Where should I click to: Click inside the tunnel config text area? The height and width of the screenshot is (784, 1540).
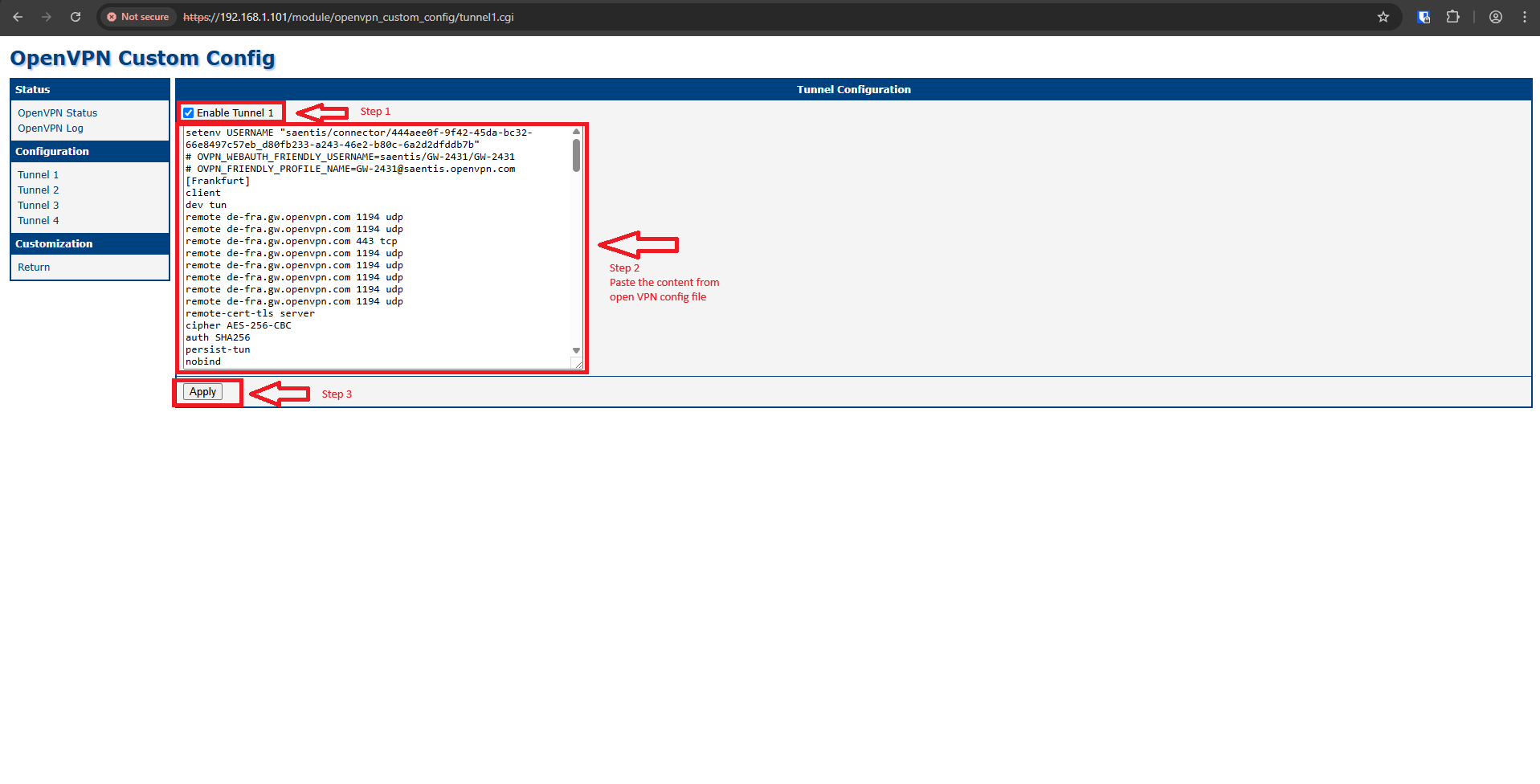click(x=377, y=247)
